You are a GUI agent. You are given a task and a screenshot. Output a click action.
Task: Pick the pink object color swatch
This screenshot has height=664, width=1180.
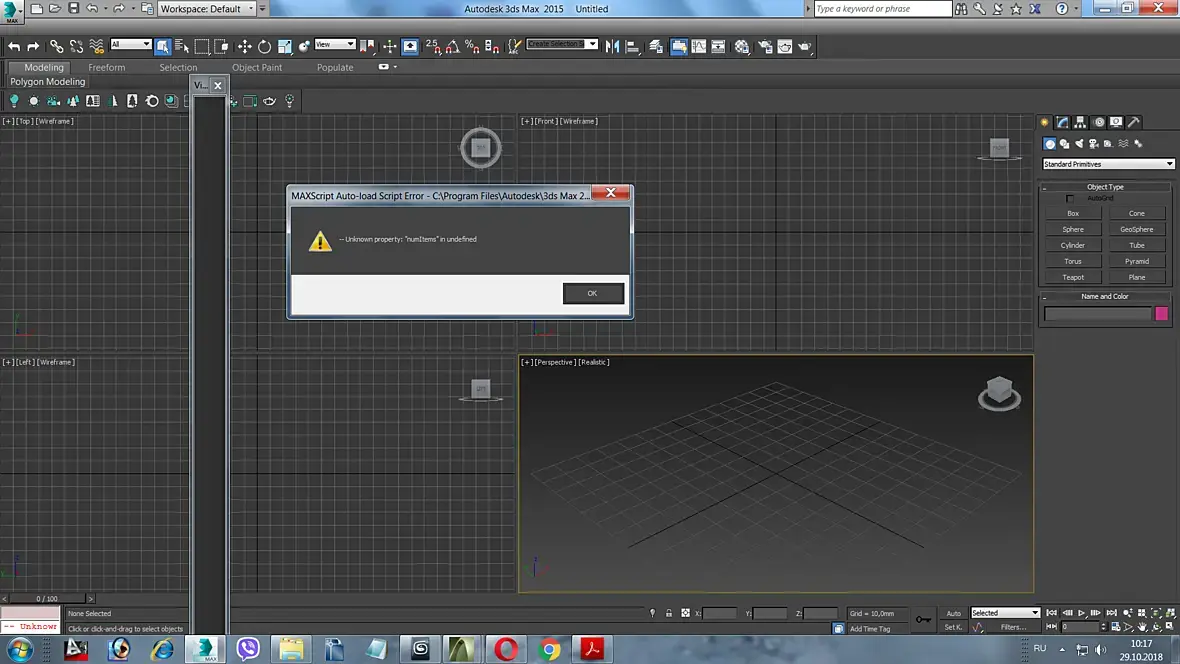1161,314
